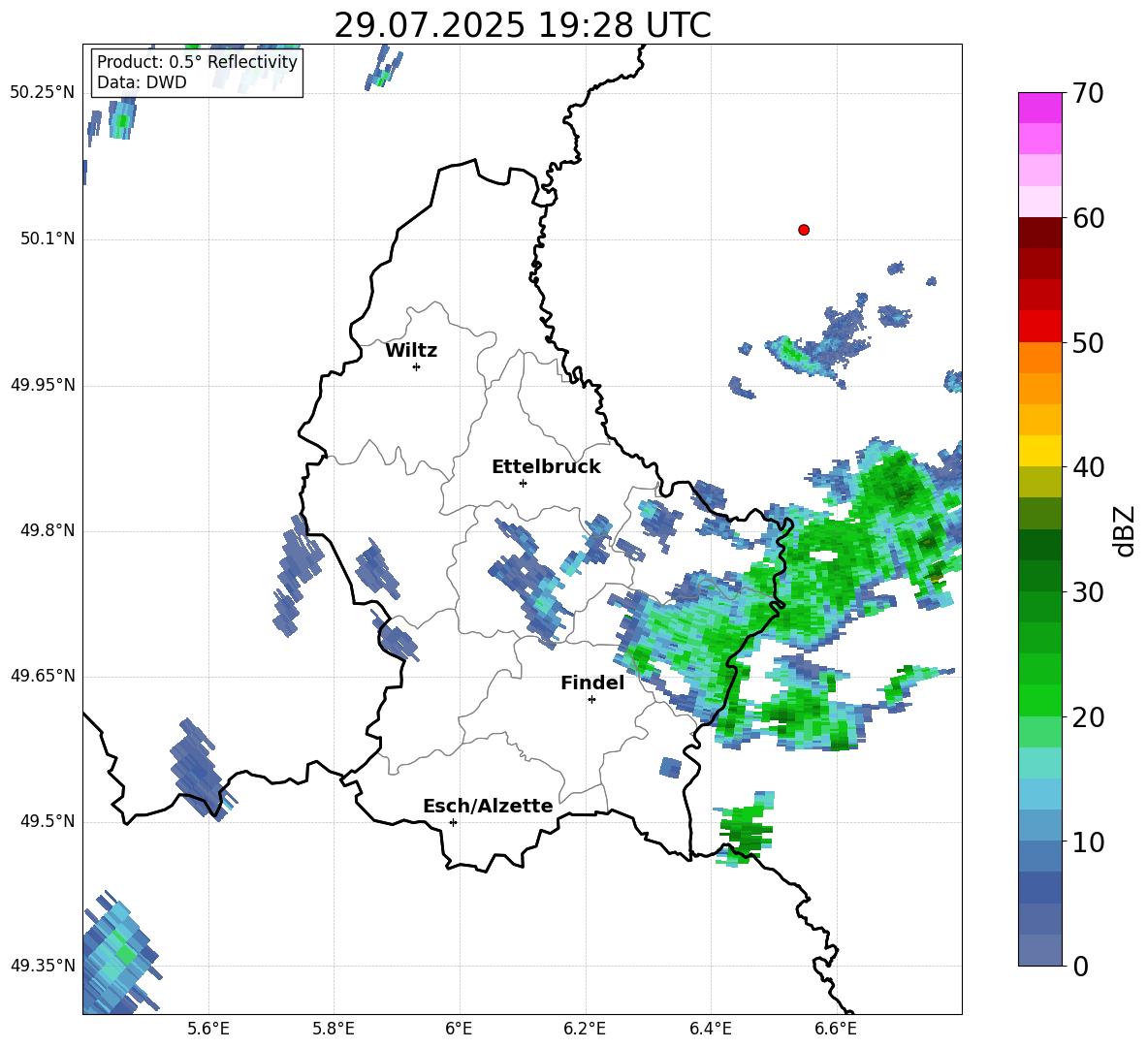The width and height of the screenshot is (1148, 1048).
Task: Click the yellow colorbar segment just above 40
Action: (x=1039, y=451)
